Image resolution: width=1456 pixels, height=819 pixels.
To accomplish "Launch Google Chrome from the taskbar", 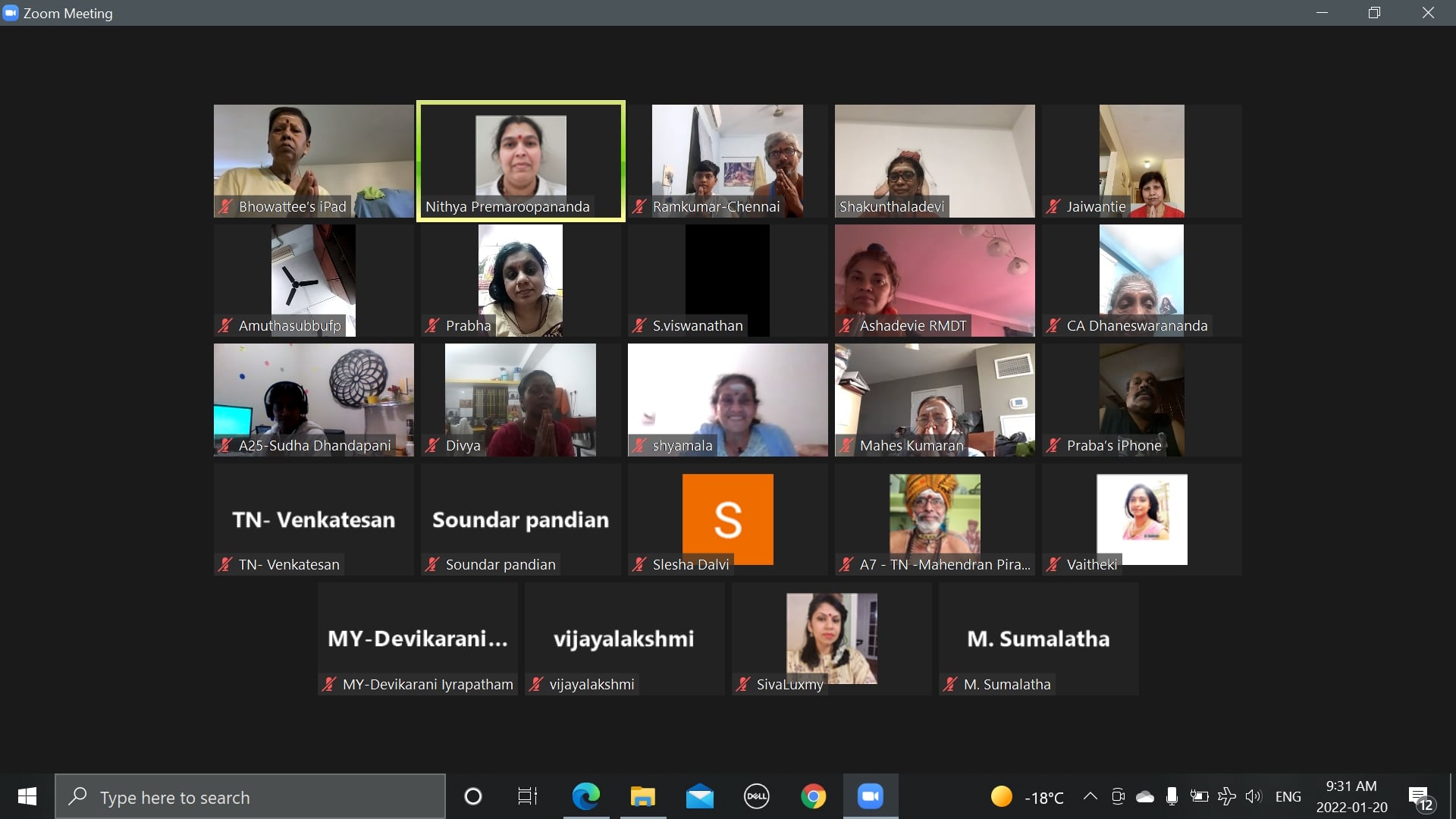I will [x=813, y=796].
